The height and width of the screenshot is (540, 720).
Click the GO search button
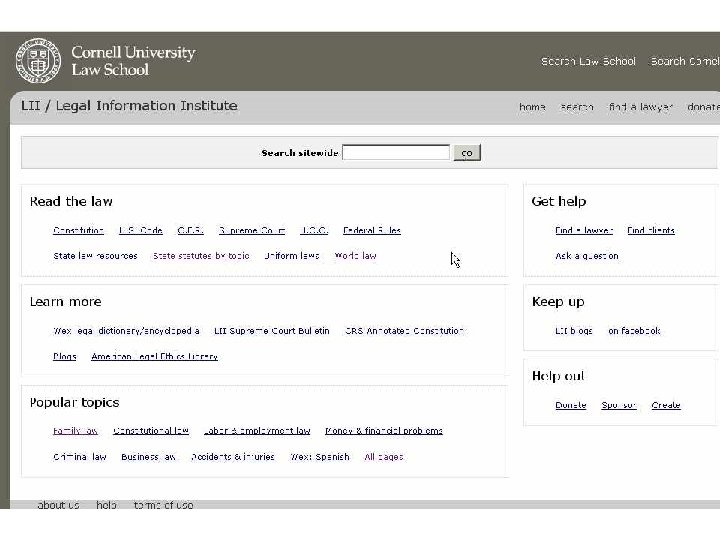click(467, 153)
